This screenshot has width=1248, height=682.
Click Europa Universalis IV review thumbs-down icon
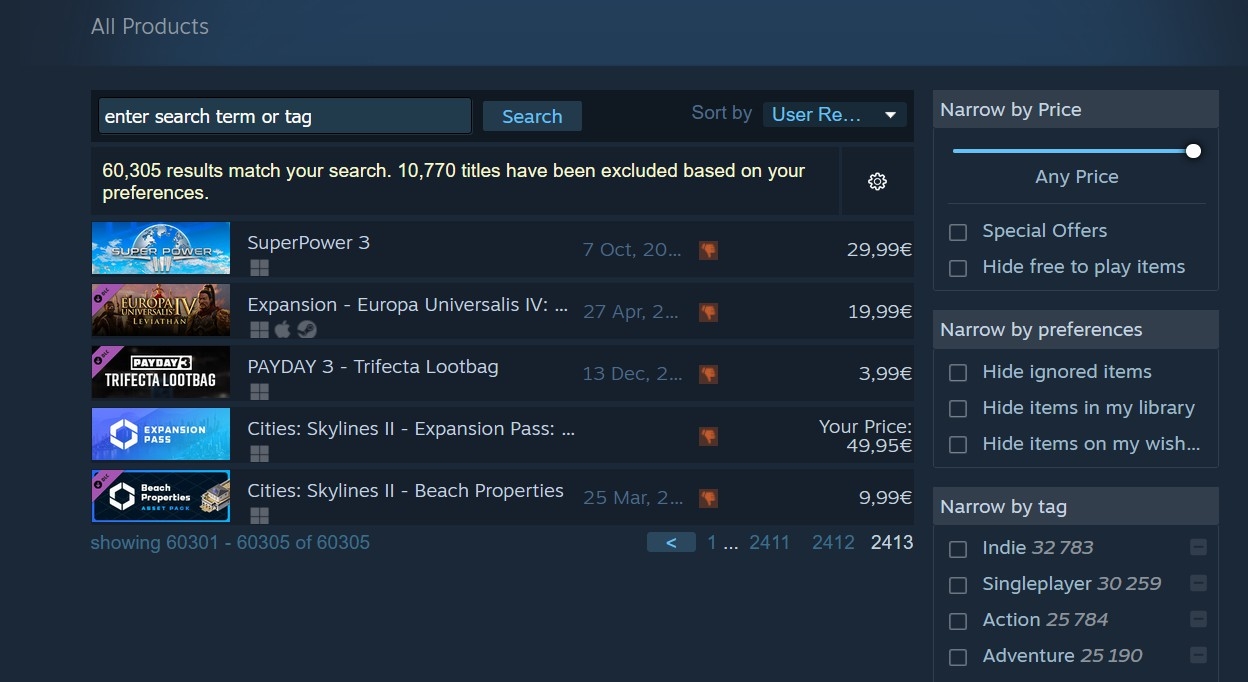point(708,312)
